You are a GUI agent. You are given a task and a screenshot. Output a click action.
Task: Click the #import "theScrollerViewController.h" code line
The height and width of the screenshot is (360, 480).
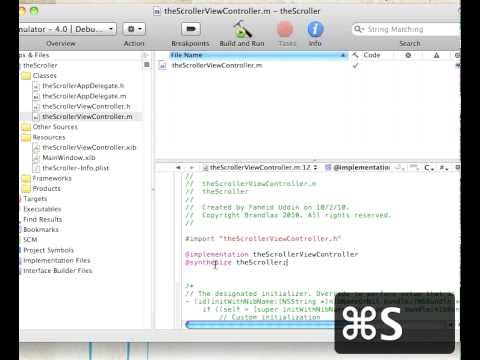click(263, 239)
